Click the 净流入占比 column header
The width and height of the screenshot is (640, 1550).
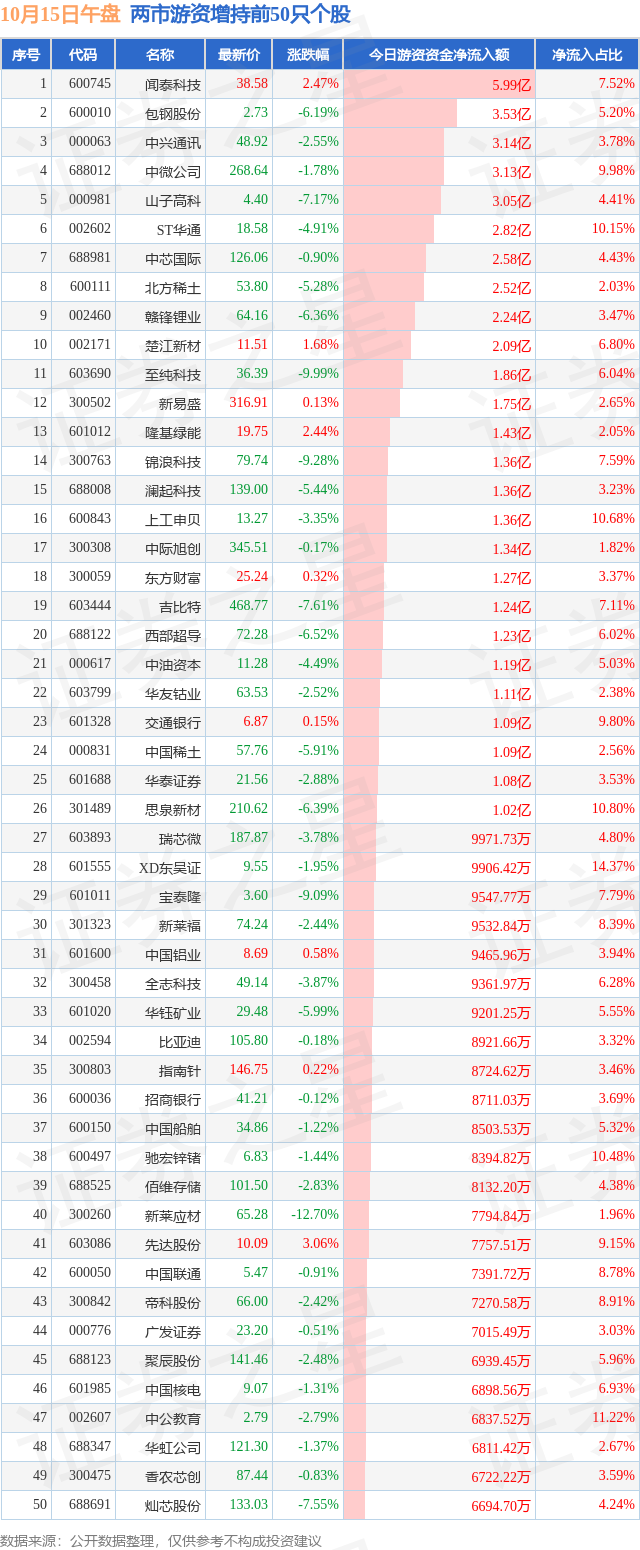point(587,55)
